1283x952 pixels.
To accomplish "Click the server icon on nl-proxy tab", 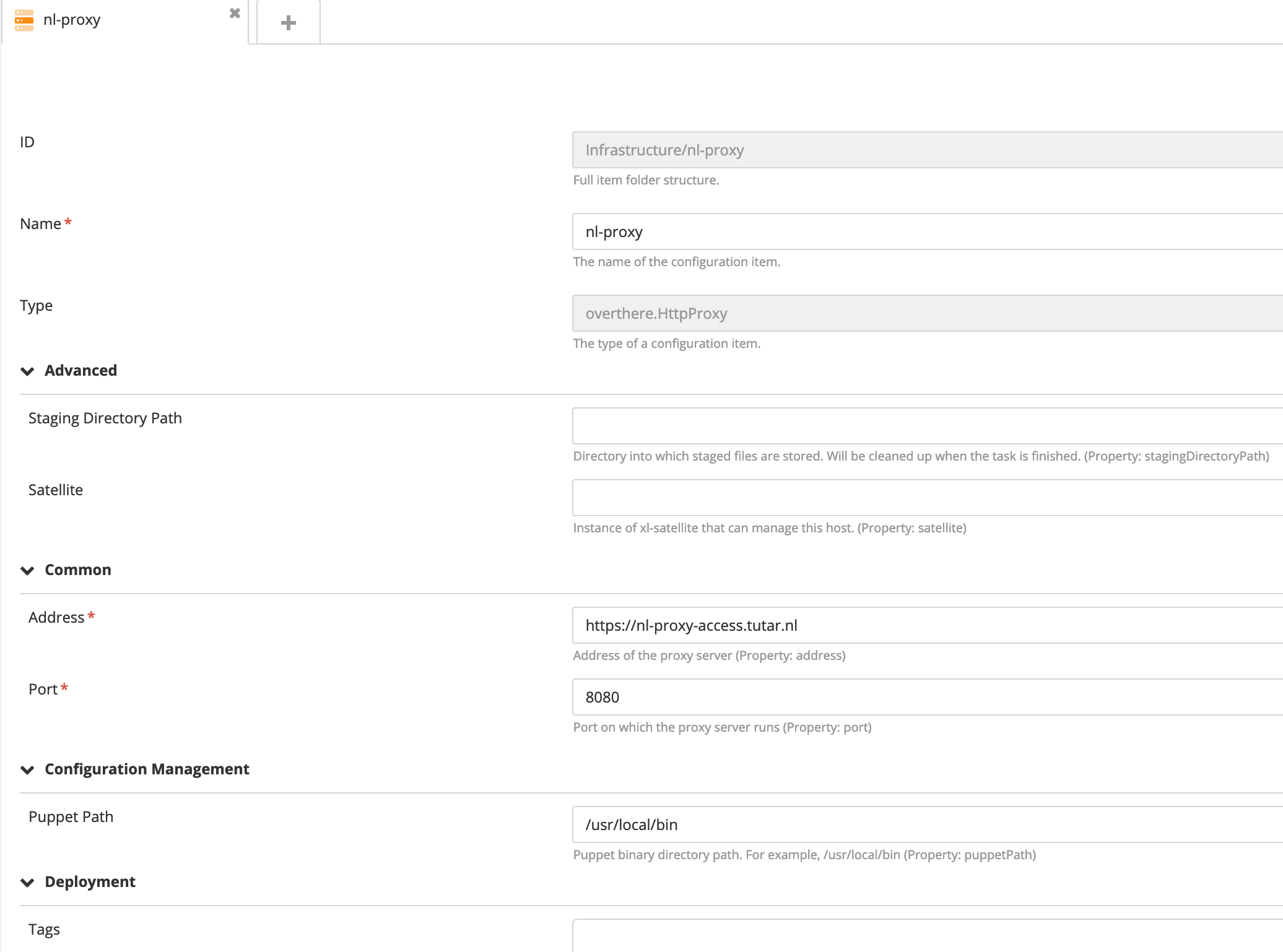I will click(x=24, y=20).
